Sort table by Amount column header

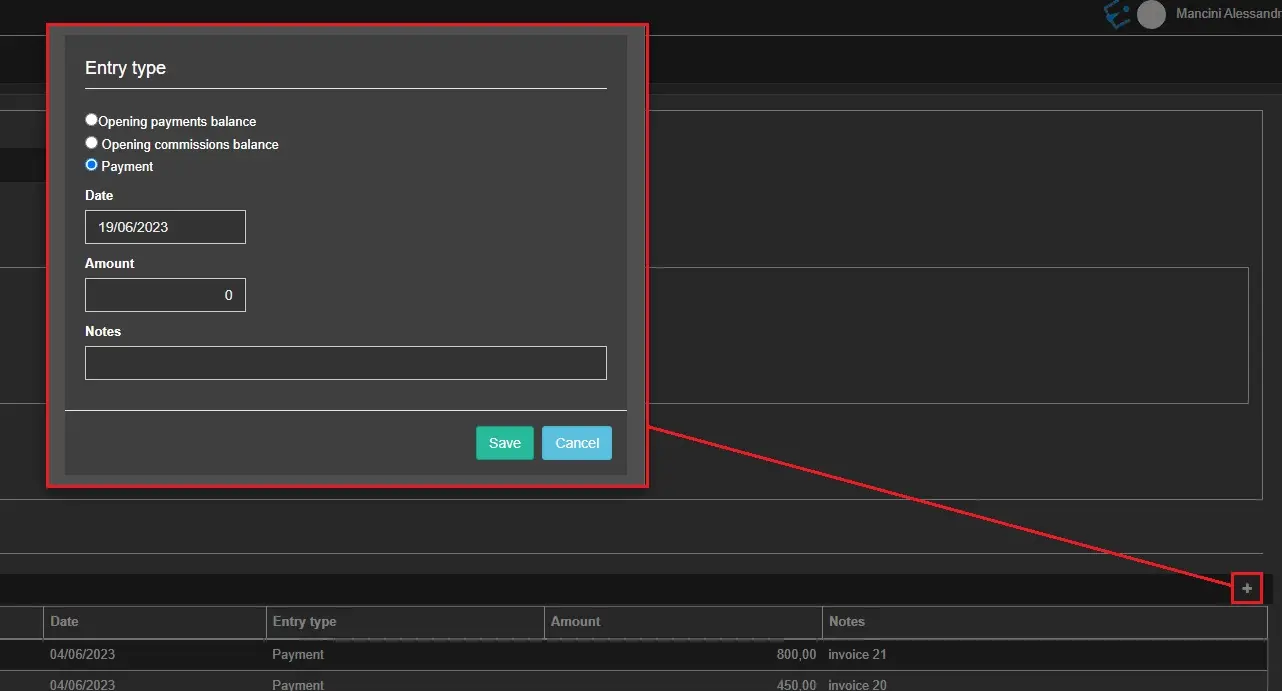[576, 621]
